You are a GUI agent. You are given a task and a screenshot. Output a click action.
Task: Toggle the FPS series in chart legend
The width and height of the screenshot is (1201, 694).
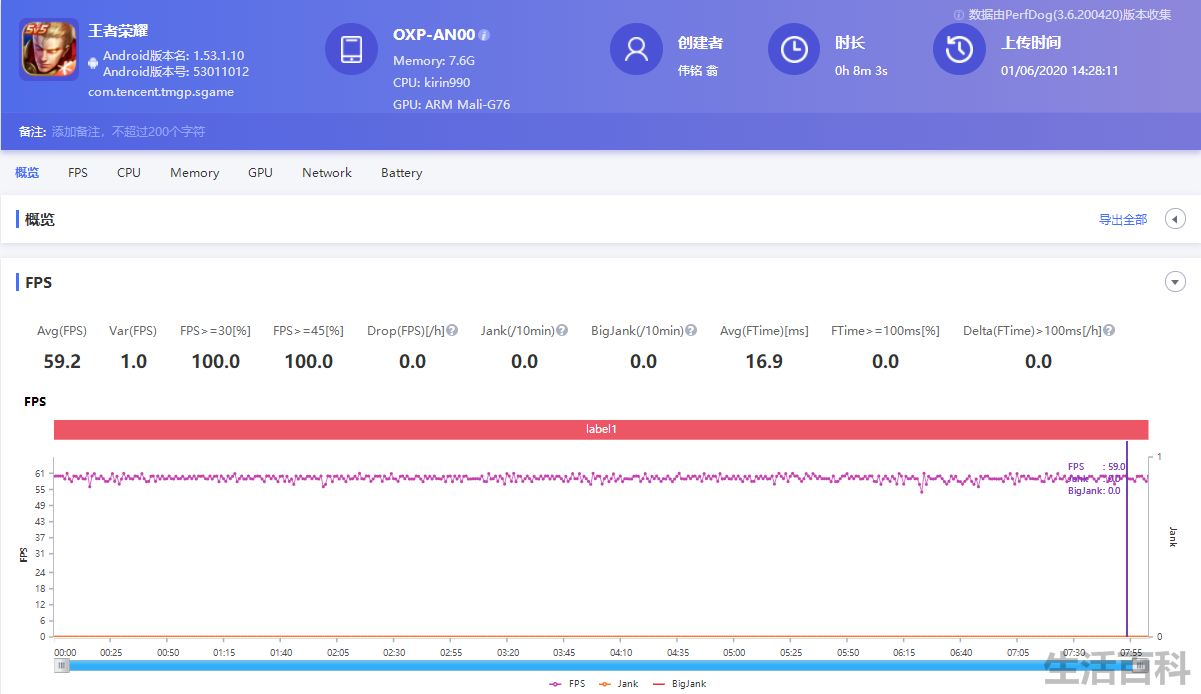568,684
